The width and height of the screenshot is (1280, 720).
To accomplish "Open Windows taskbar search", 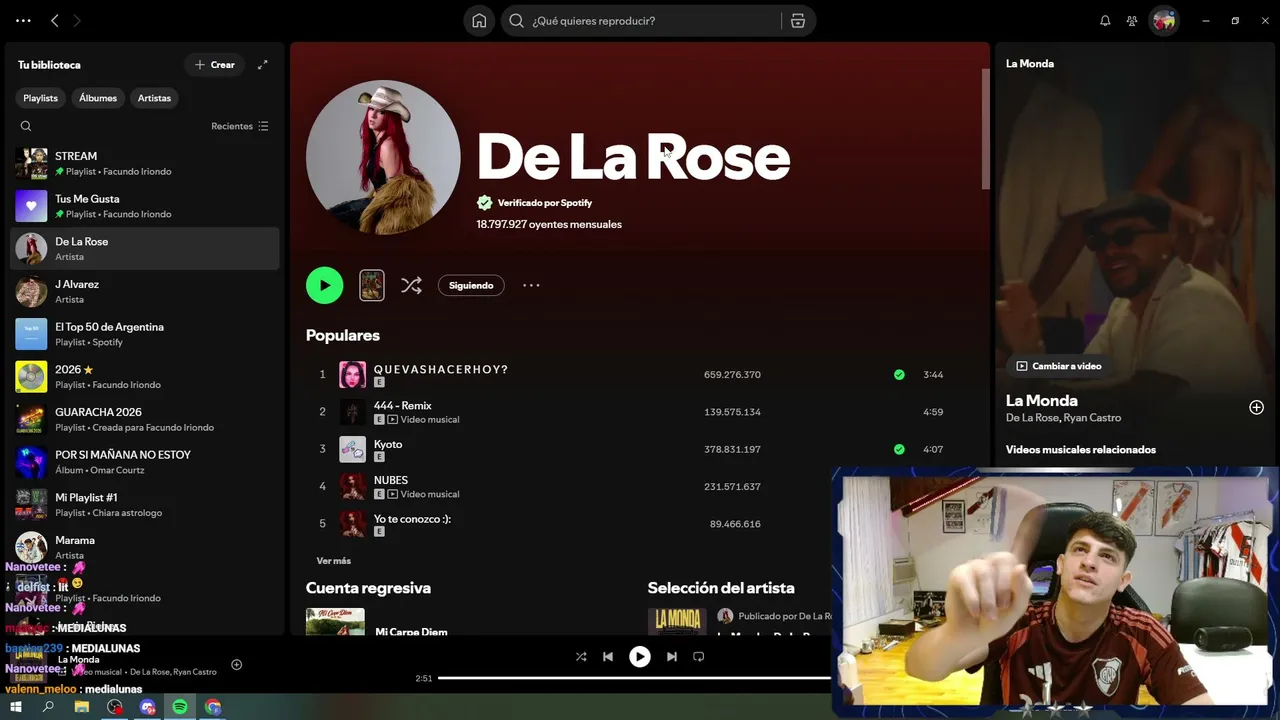I will (x=48, y=707).
